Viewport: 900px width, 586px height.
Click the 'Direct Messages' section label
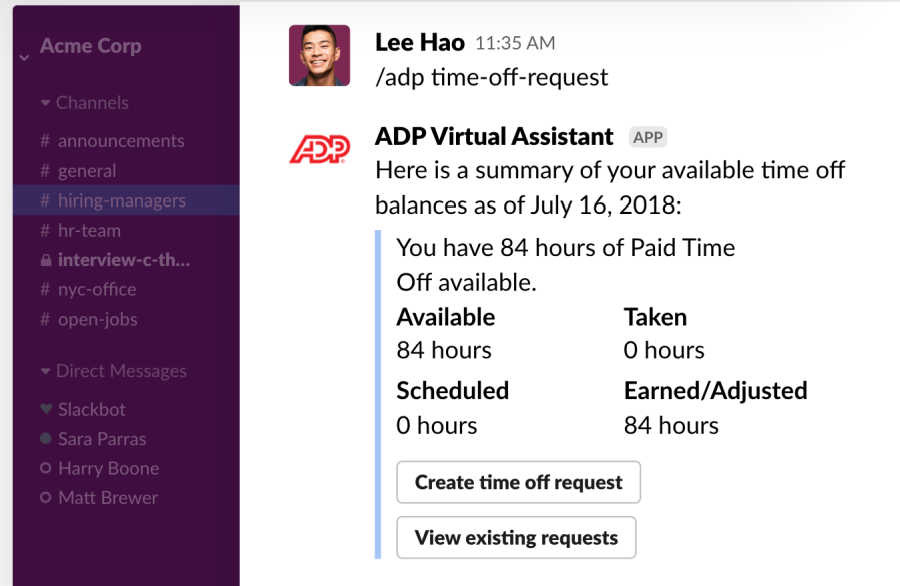coord(121,371)
